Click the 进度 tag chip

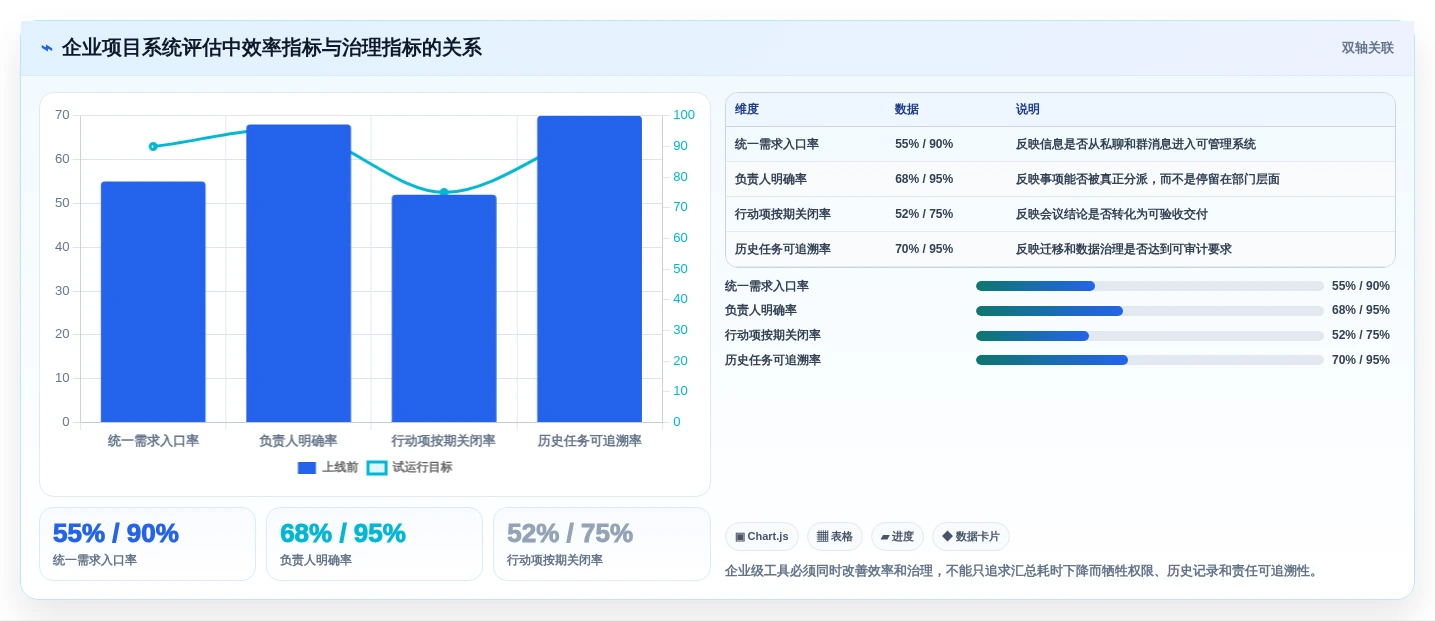point(897,537)
